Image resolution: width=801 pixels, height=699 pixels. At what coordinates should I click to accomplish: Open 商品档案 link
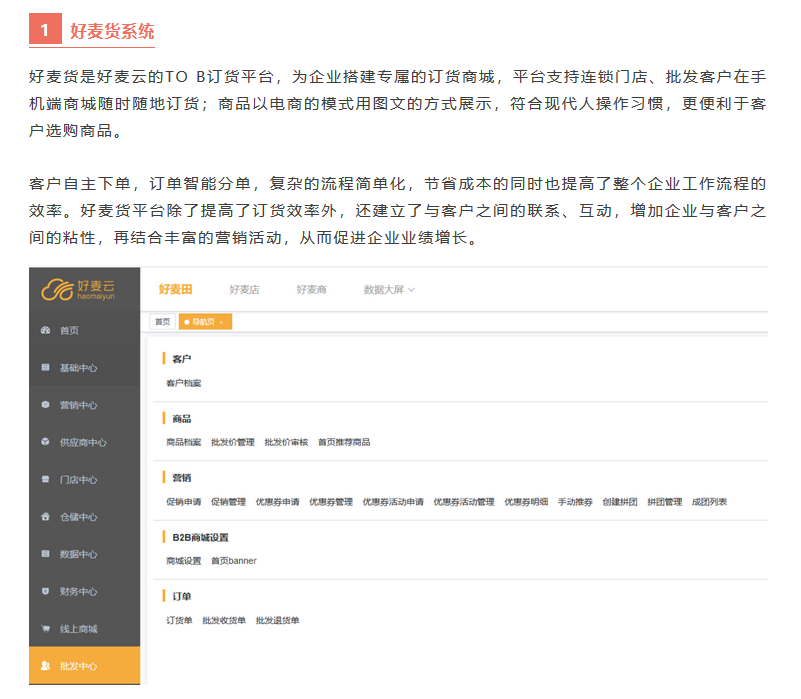coord(183,442)
